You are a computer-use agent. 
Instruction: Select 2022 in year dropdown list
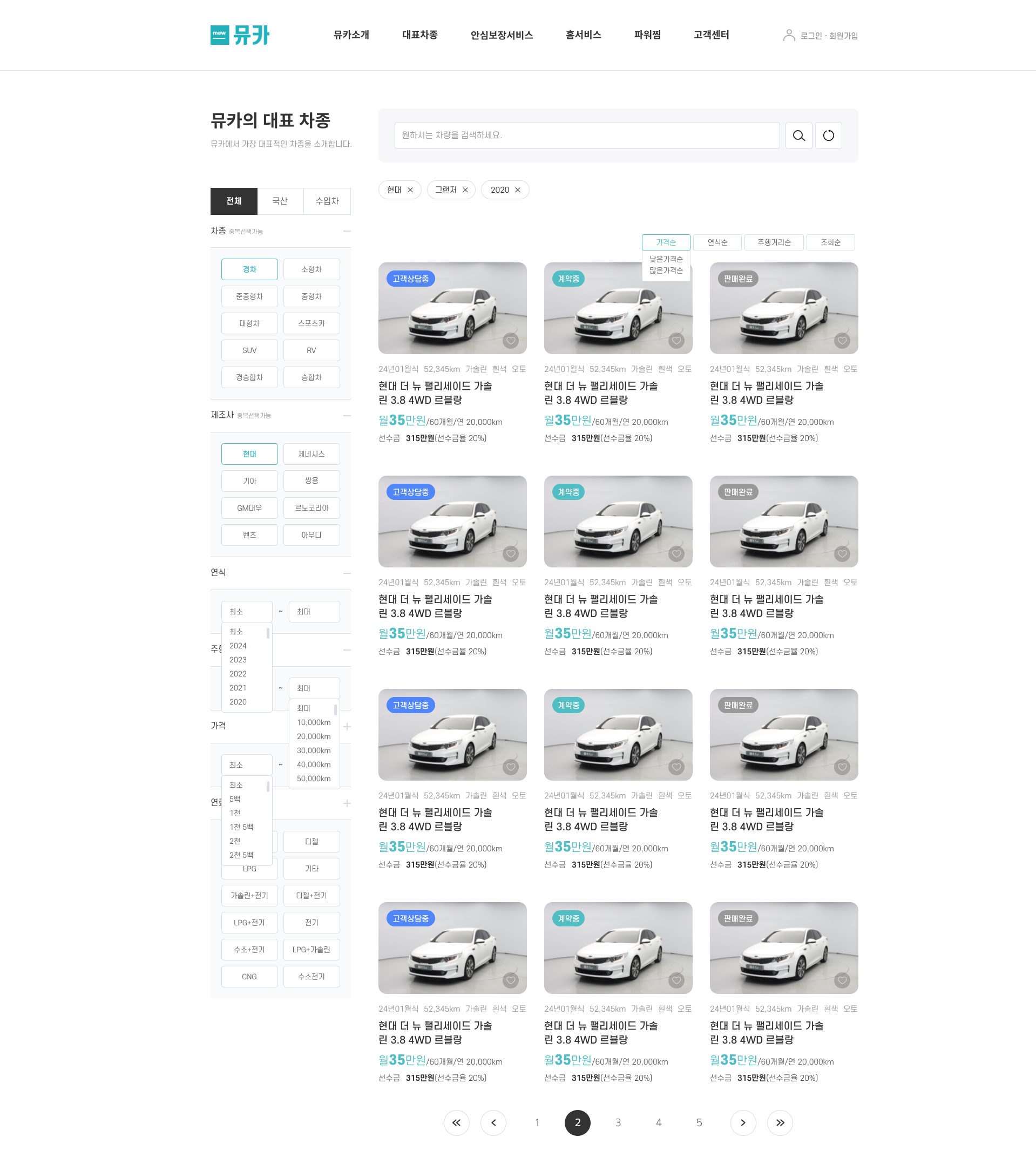click(238, 674)
